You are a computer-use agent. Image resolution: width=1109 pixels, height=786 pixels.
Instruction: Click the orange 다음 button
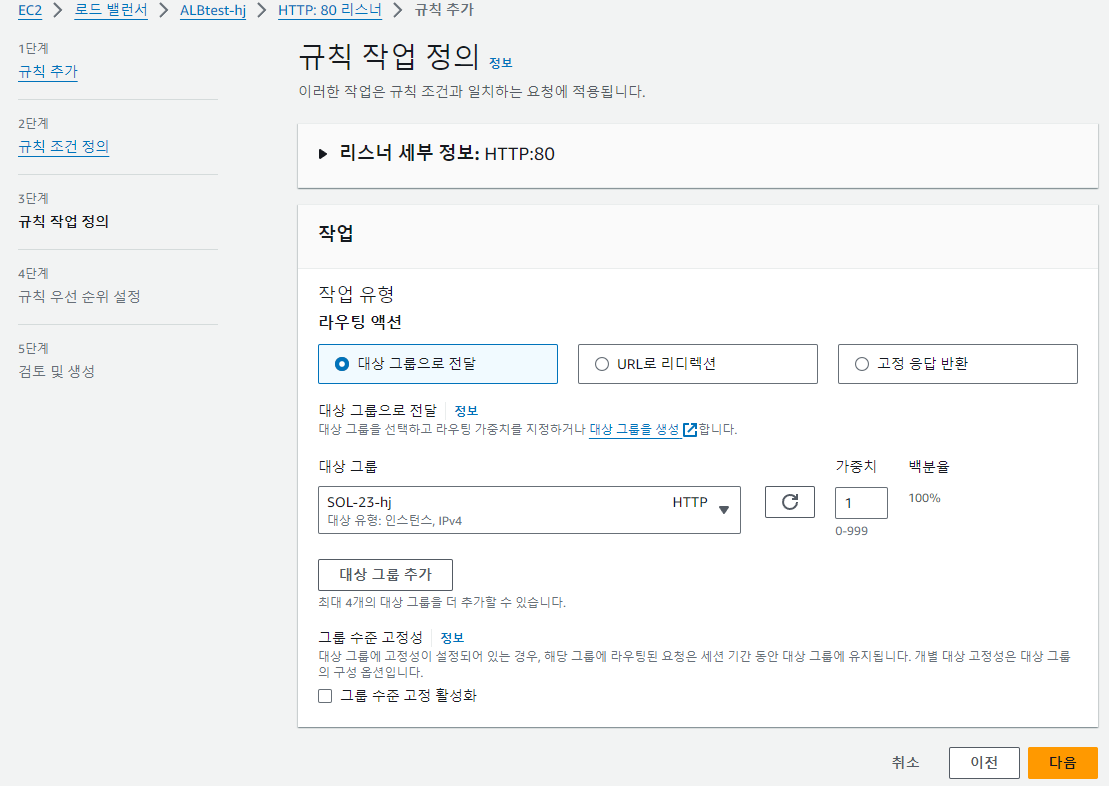click(1062, 762)
